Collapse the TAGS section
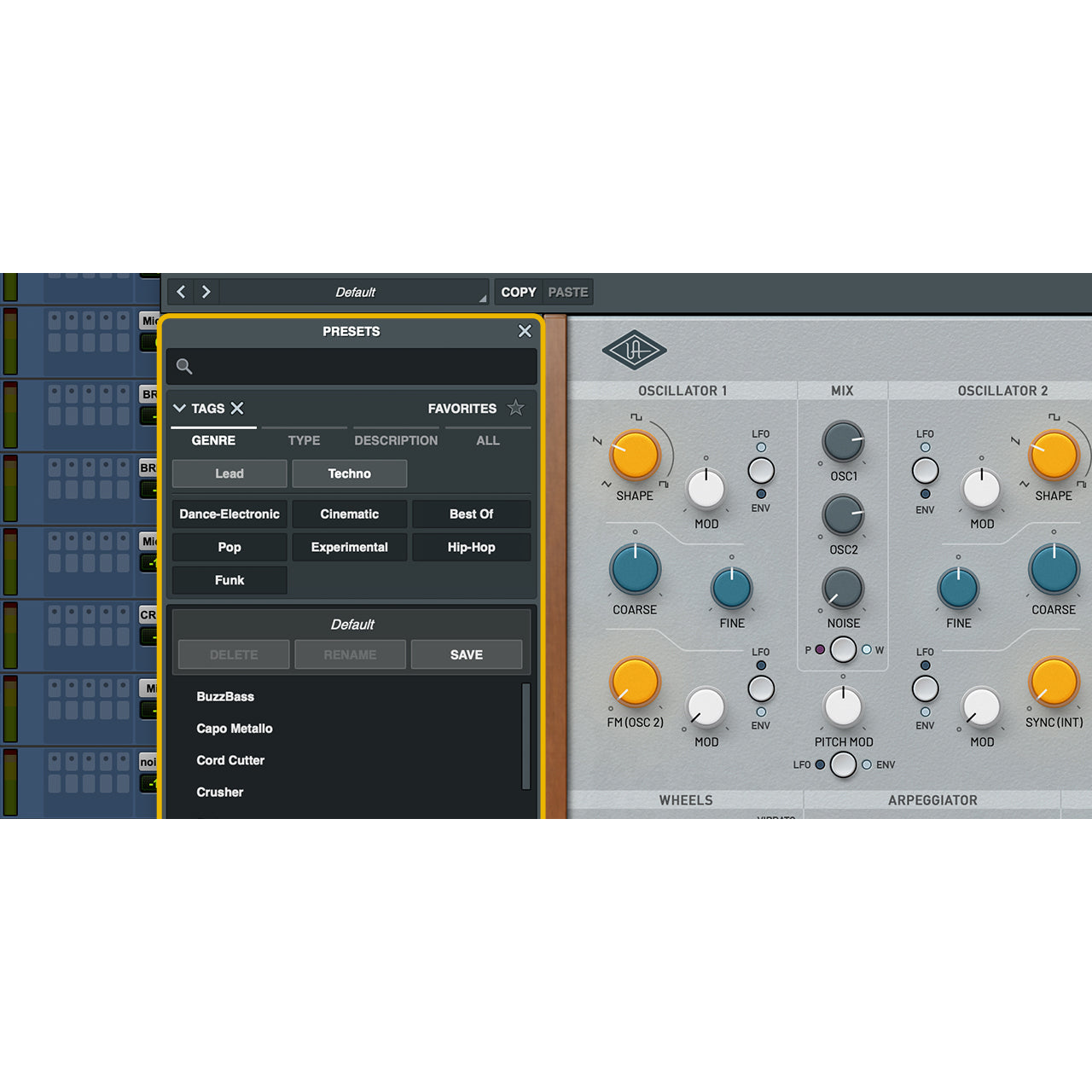 [180, 408]
